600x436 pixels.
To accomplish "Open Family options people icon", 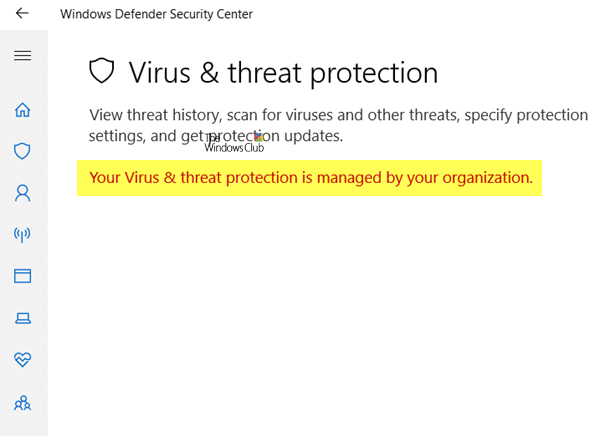I will (x=22, y=403).
